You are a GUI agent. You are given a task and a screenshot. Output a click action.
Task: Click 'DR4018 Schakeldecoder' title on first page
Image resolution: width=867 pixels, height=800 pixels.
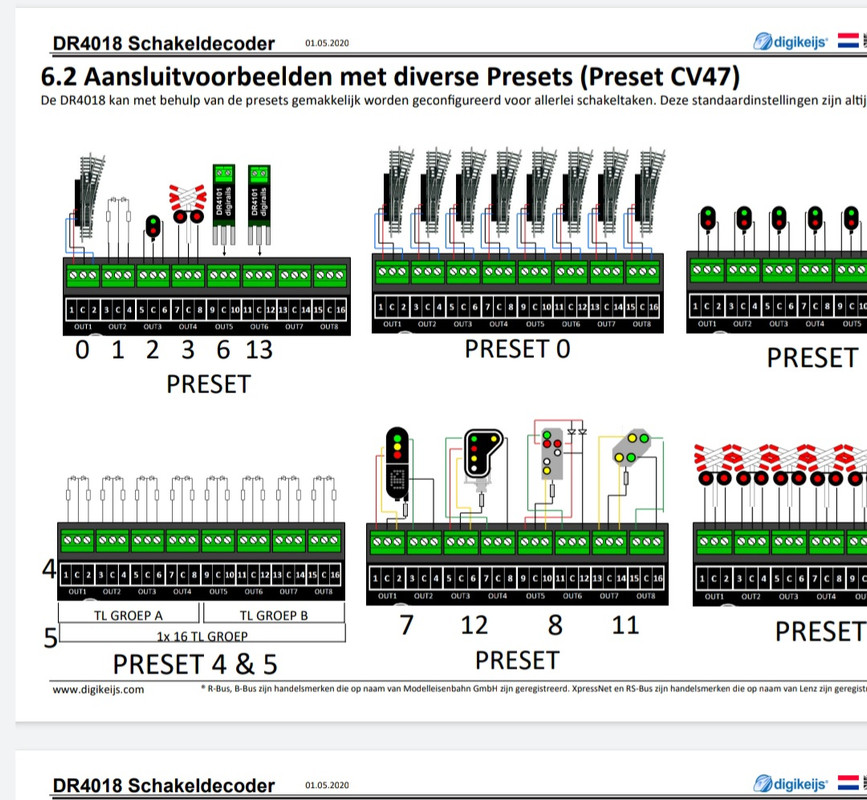click(164, 43)
